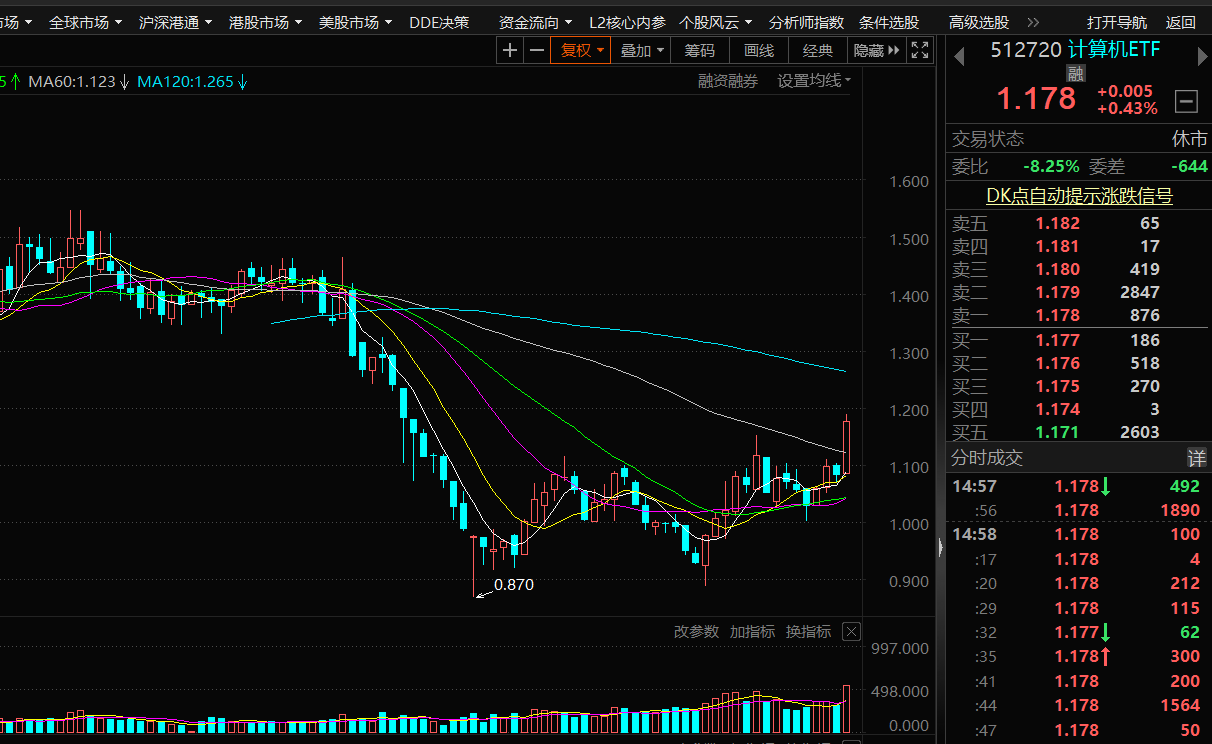Image resolution: width=1212 pixels, height=744 pixels.
Task: Select 买五 row at 1.171
Action: (x=1079, y=432)
